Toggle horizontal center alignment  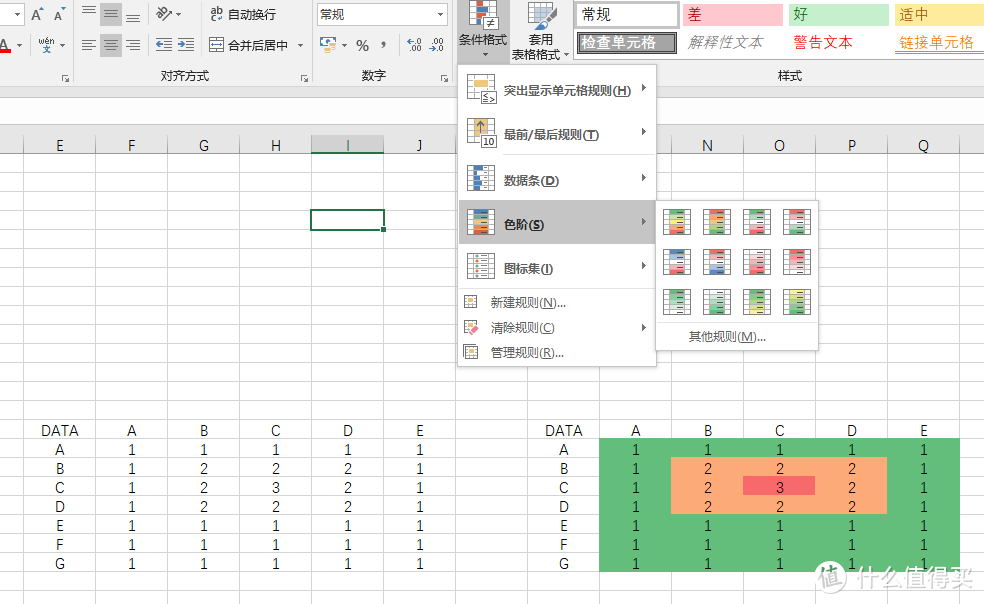click(110, 45)
